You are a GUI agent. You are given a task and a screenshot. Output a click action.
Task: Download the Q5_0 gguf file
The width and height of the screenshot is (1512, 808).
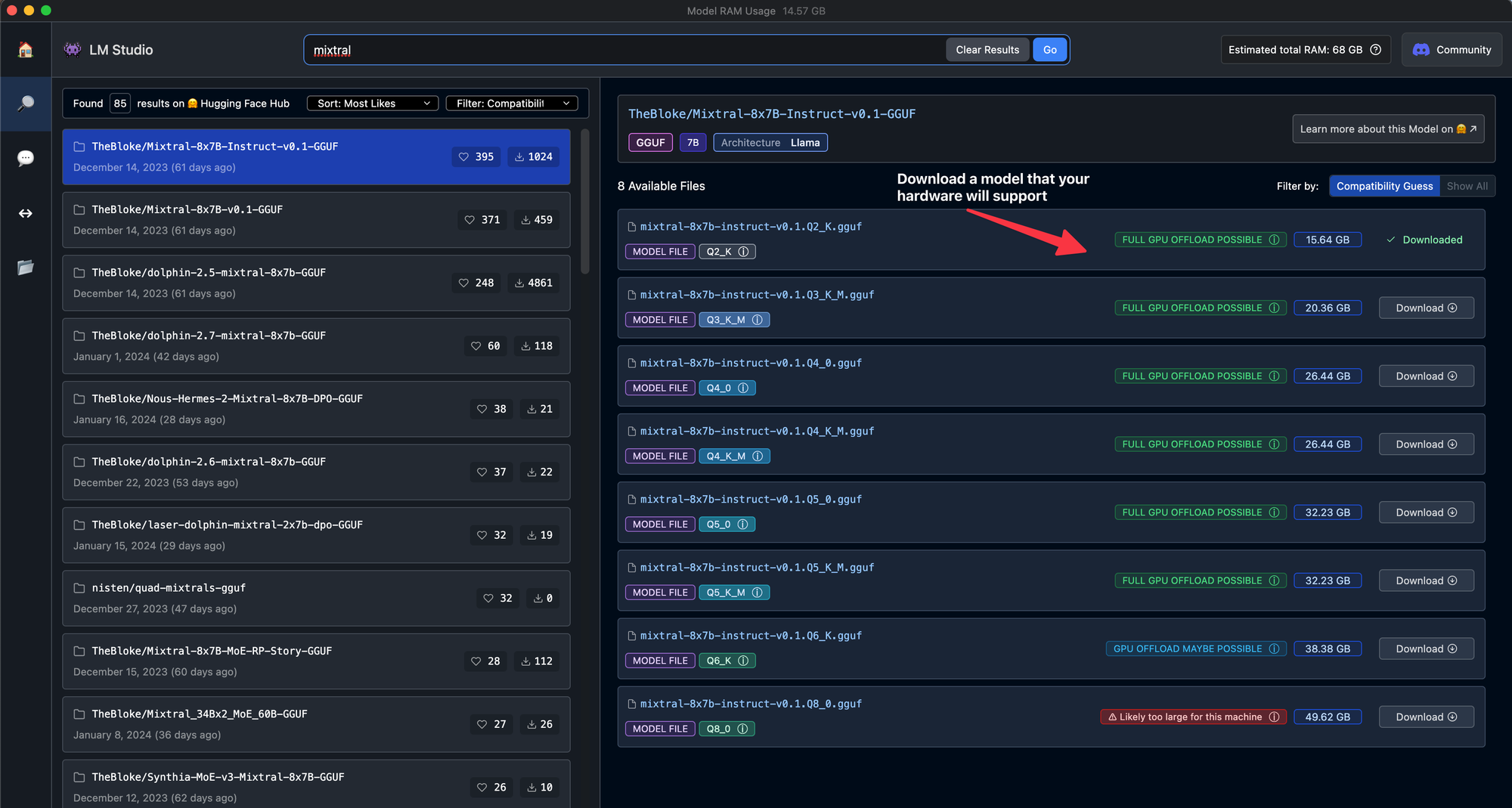click(1426, 512)
